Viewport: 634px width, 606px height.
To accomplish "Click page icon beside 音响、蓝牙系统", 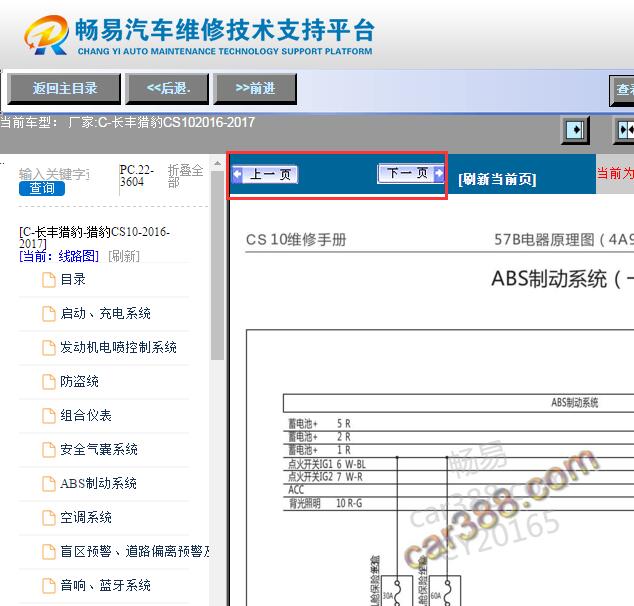I will click(x=49, y=585).
